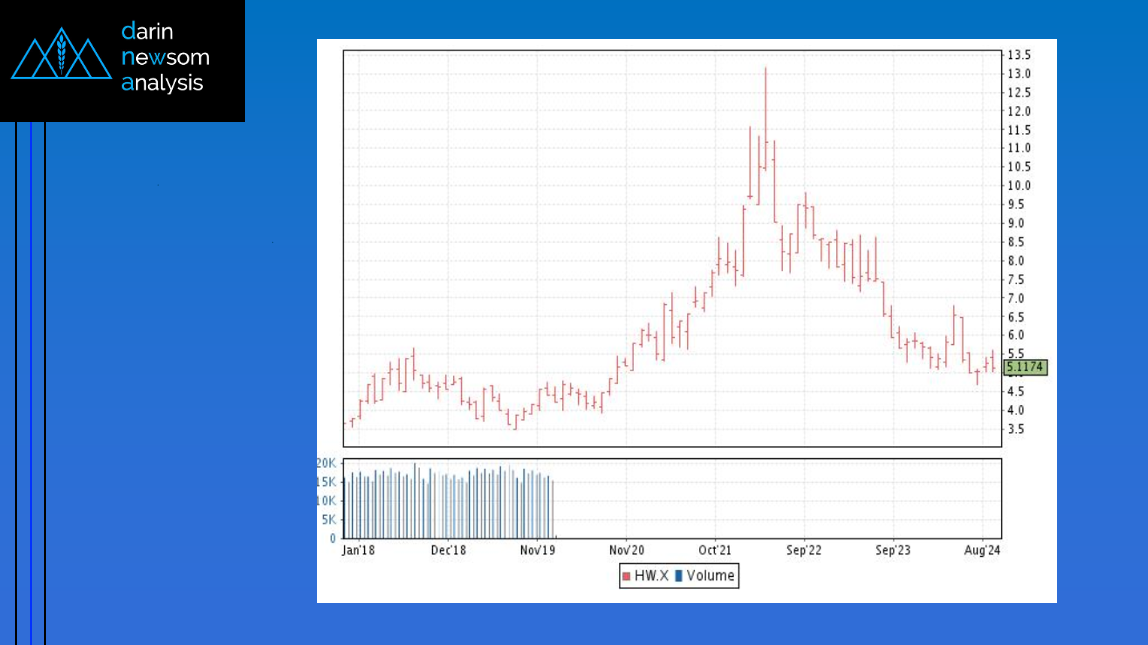The image size is (1148, 645).
Task: Click the 13.5 price axis label
Action: (x=1019, y=55)
